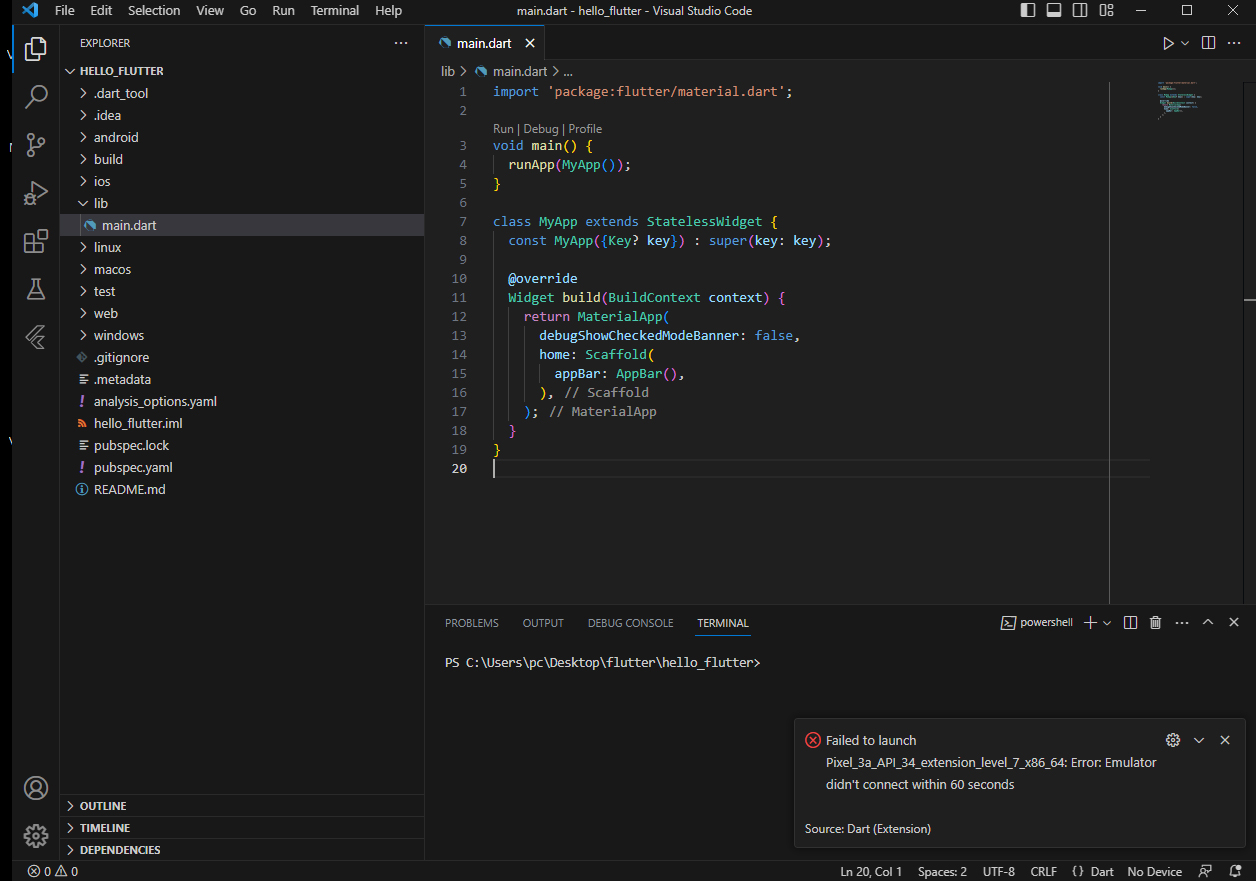
Task: Open the Accounts icon
Action: pyautogui.click(x=36, y=788)
